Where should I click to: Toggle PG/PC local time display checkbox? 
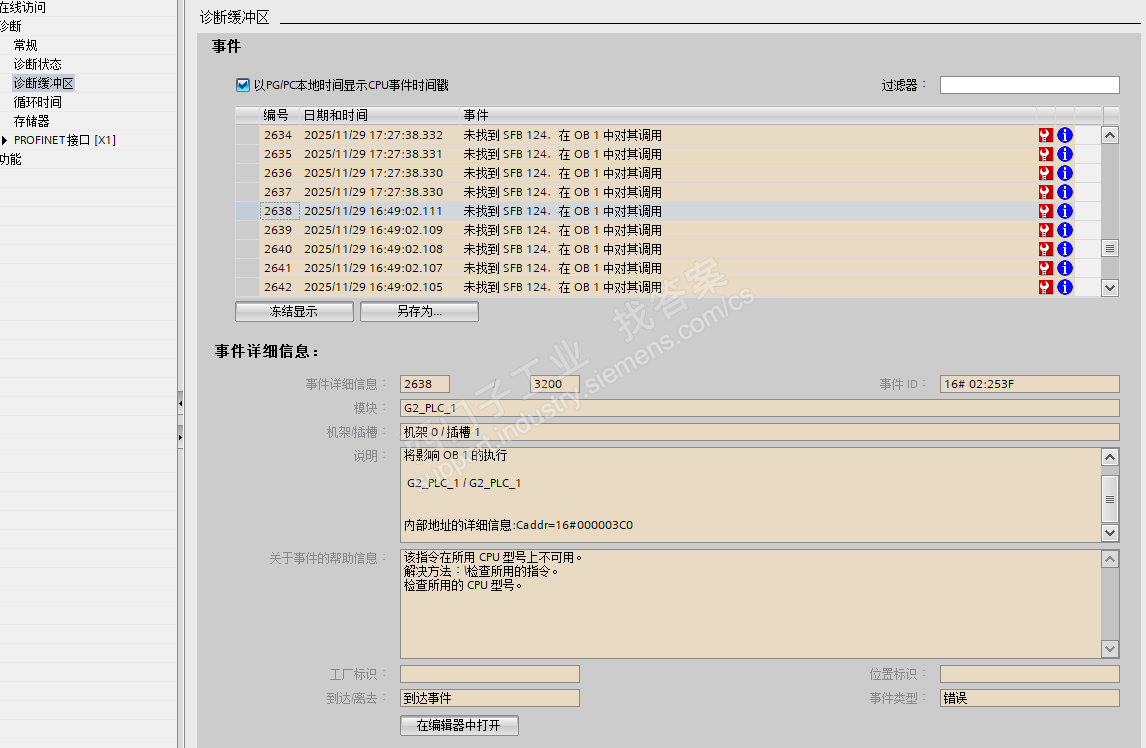[243, 85]
